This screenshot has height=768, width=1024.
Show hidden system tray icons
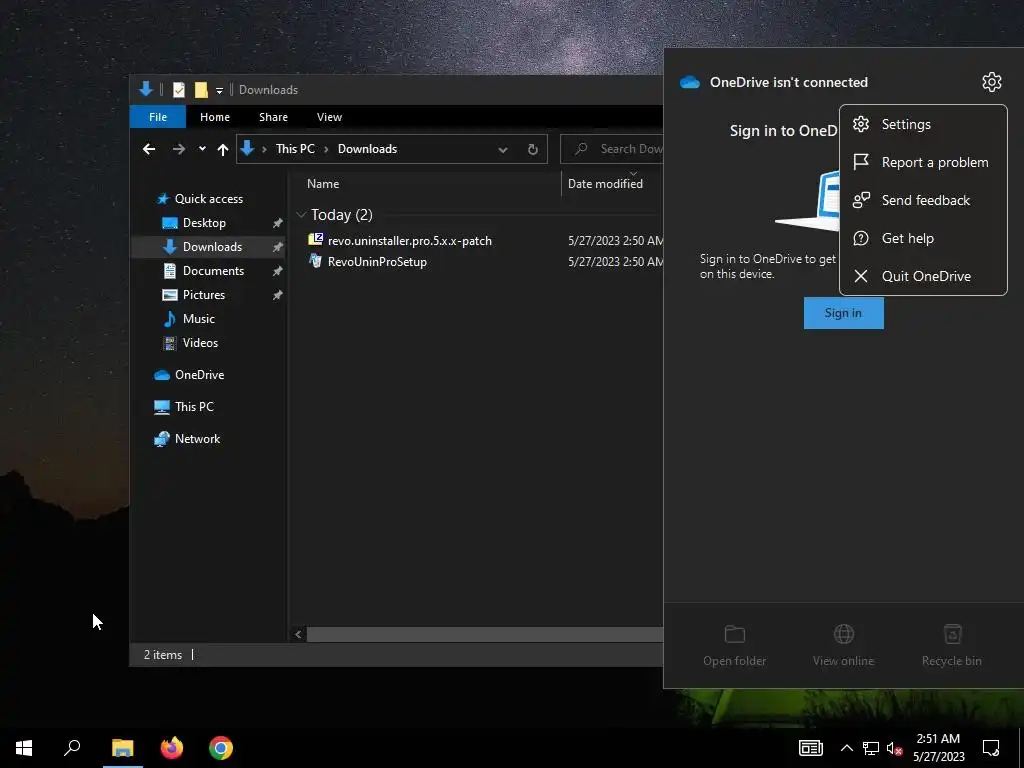pos(846,748)
